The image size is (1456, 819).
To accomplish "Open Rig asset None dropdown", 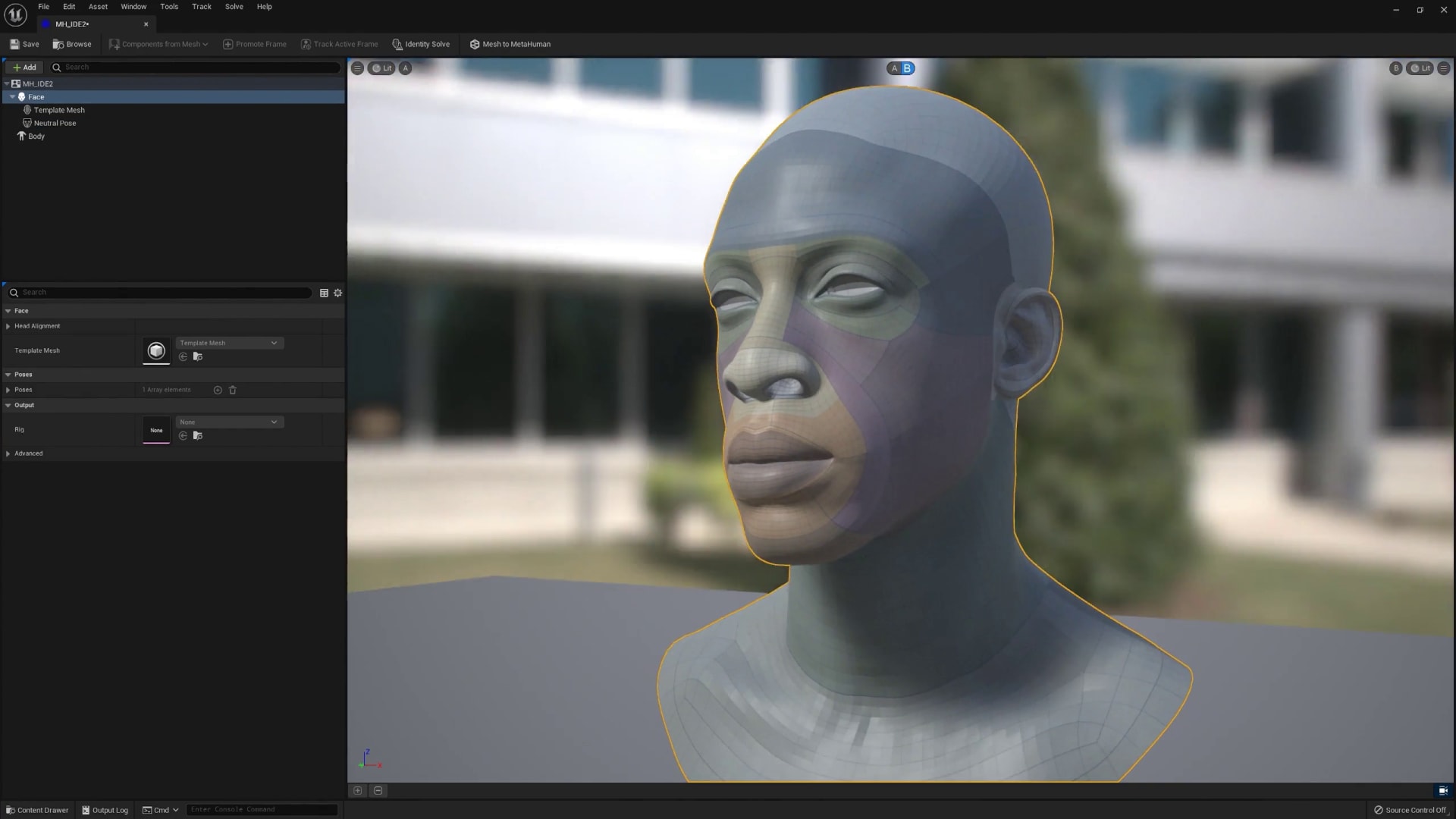I will pos(229,422).
